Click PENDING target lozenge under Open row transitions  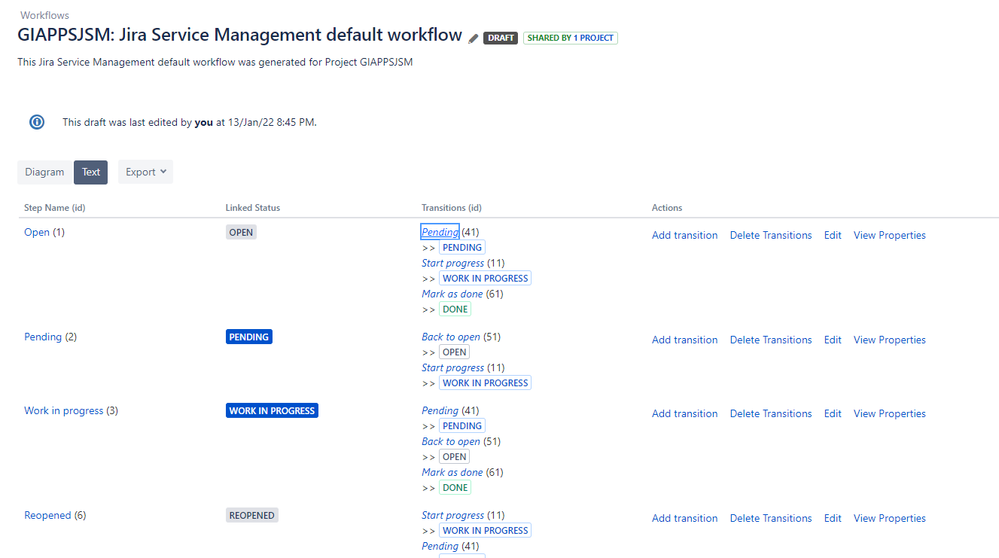462,248
